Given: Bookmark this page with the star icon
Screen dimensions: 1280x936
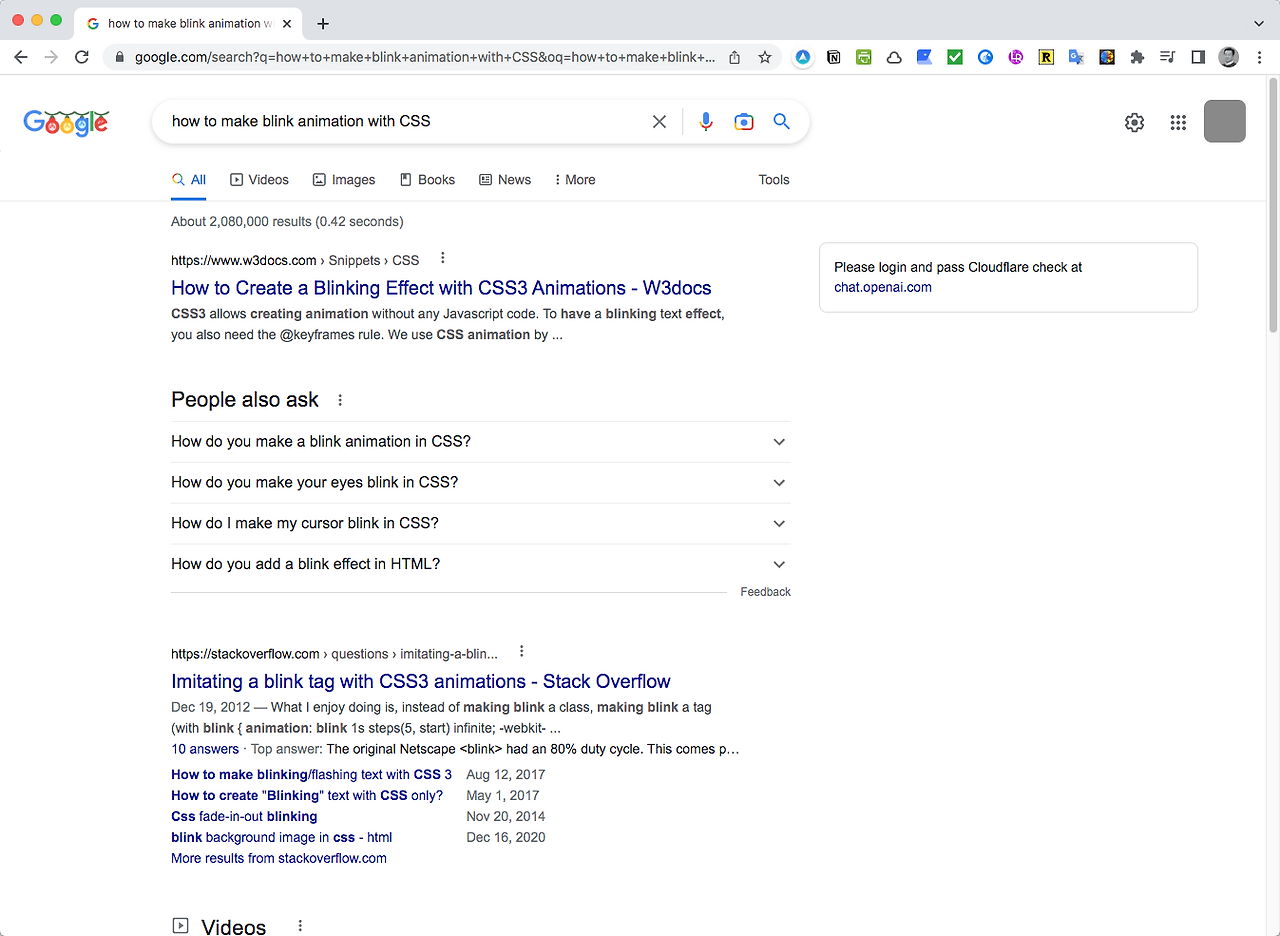Looking at the screenshot, I should point(765,57).
